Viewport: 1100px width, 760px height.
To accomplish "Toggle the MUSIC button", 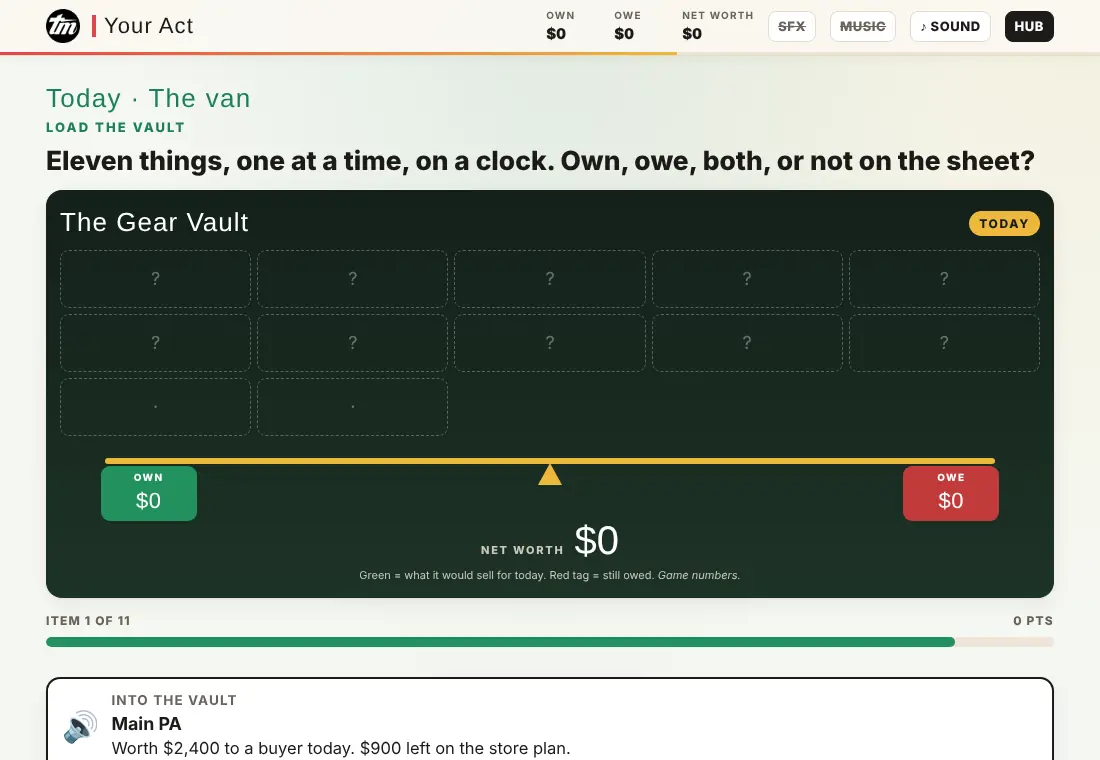I will [x=862, y=27].
